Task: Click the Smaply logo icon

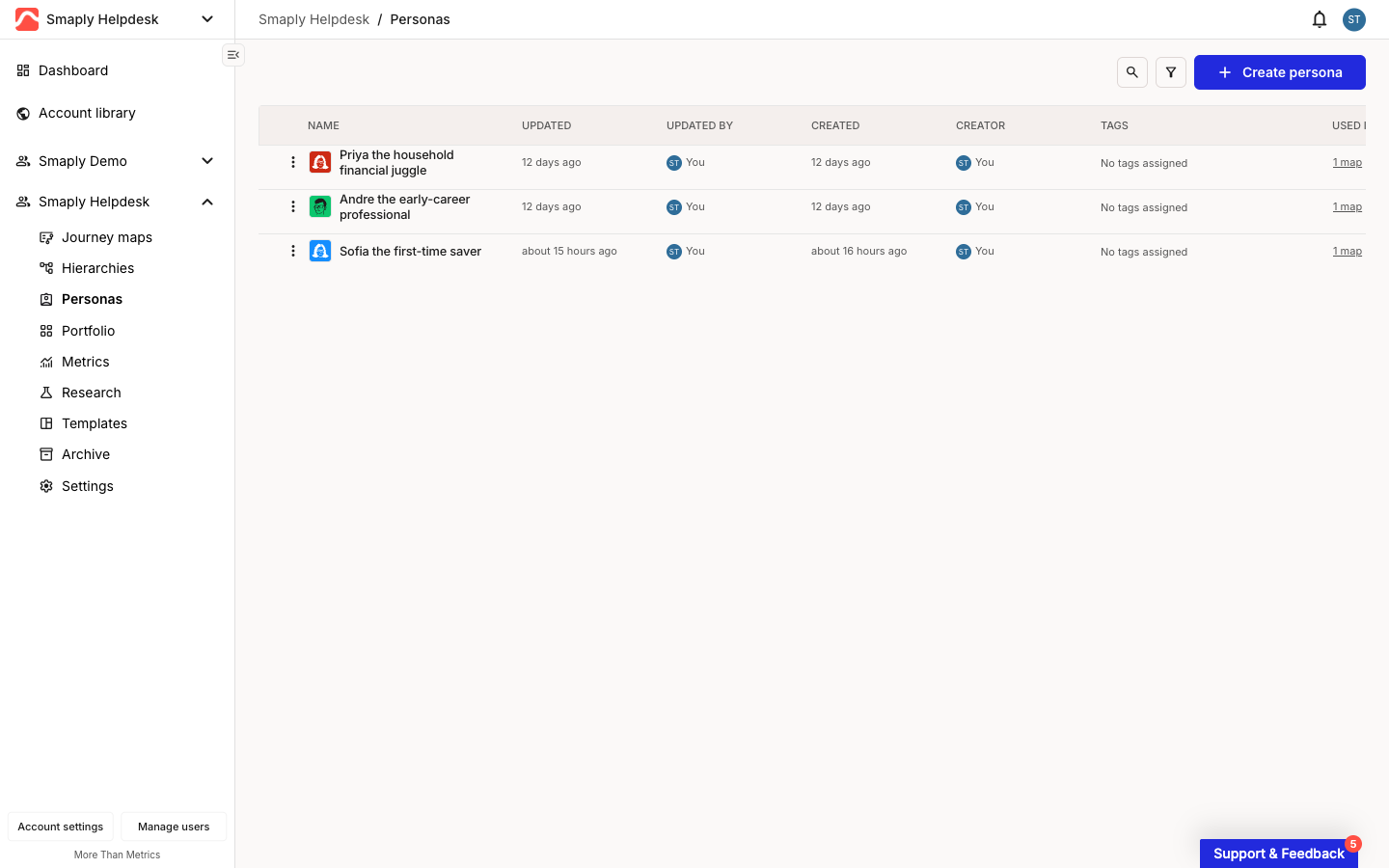Action: click(x=27, y=19)
